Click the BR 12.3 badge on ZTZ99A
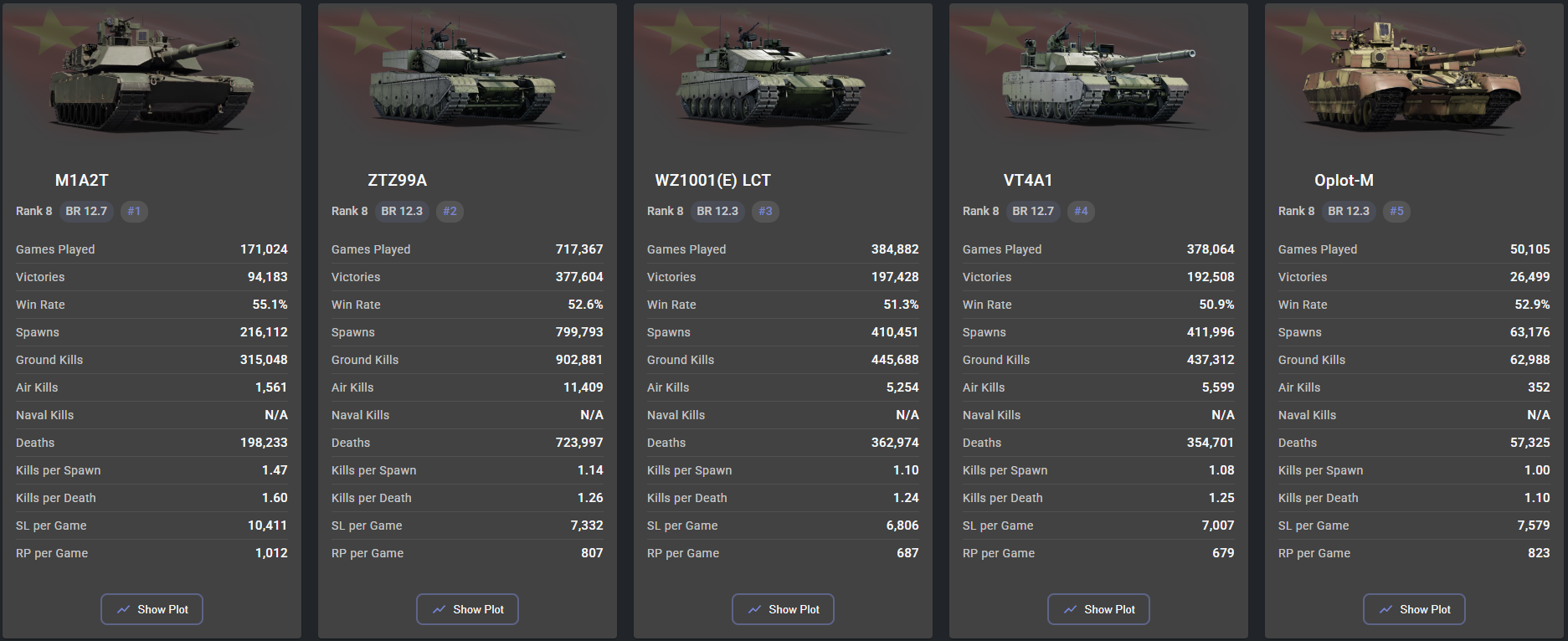The image size is (1568, 641). click(x=402, y=211)
